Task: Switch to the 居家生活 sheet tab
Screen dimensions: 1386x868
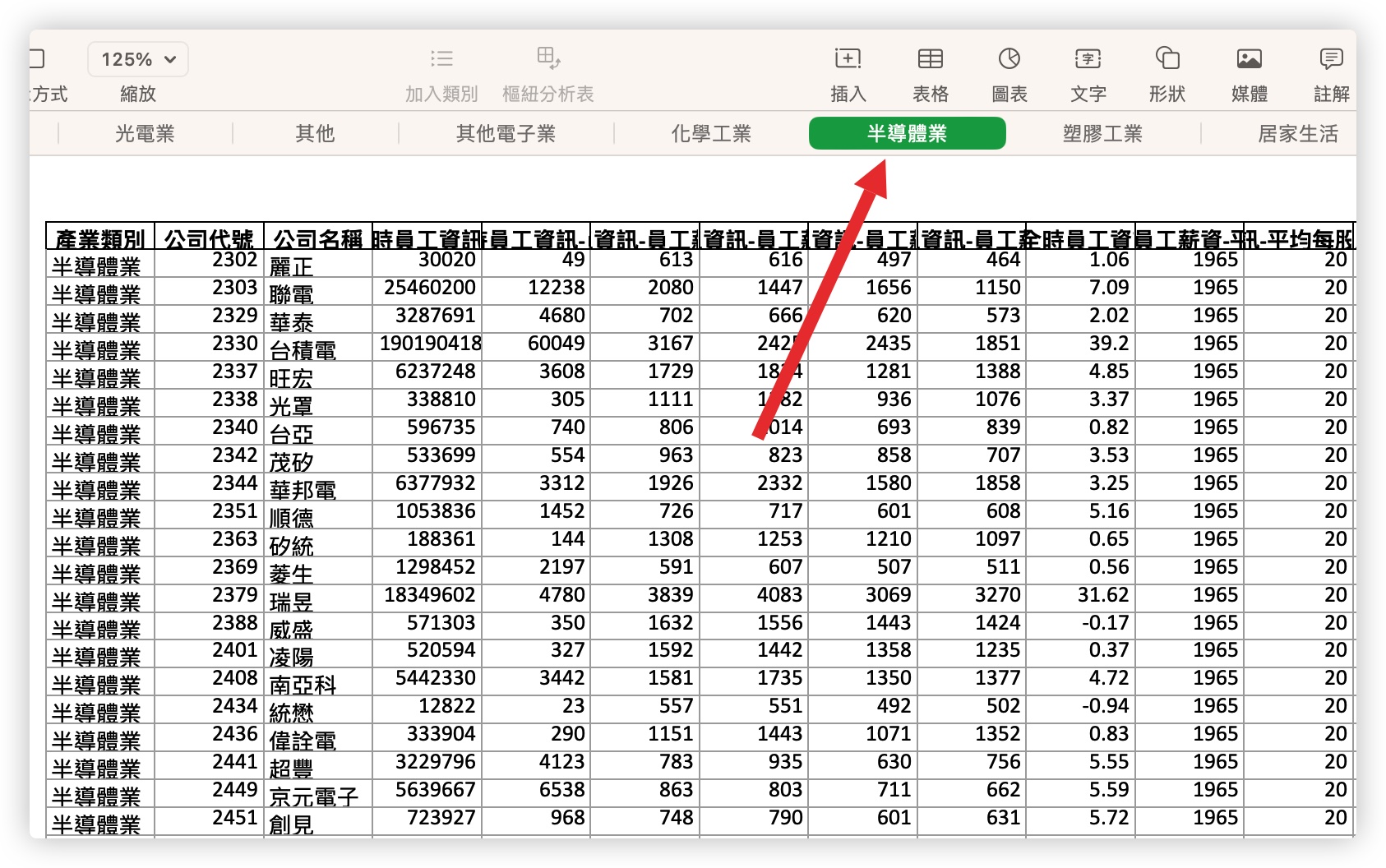Action: (x=1297, y=133)
